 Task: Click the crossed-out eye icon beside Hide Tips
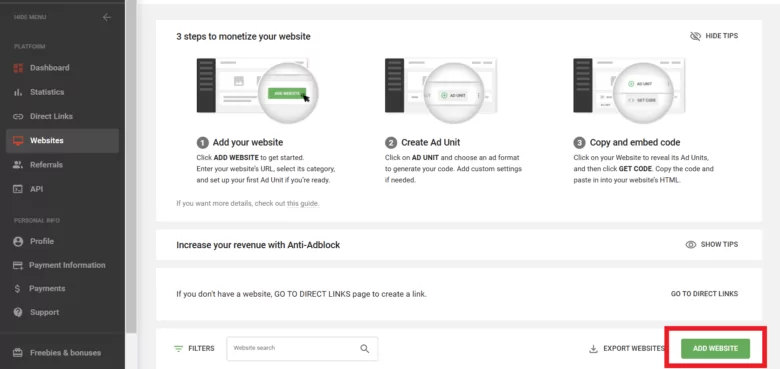tap(695, 36)
